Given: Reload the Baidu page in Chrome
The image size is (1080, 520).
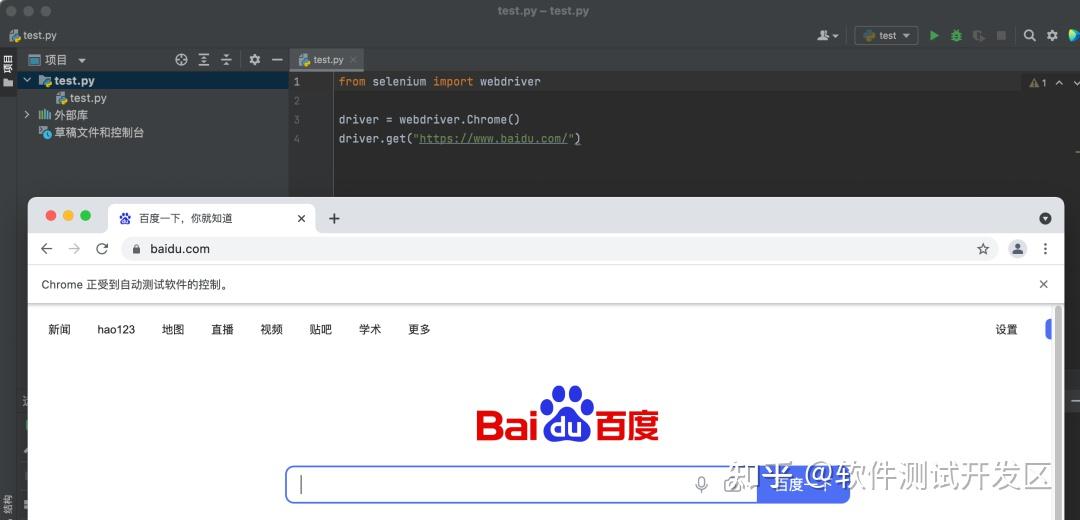Looking at the screenshot, I should pyautogui.click(x=102, y=249).
